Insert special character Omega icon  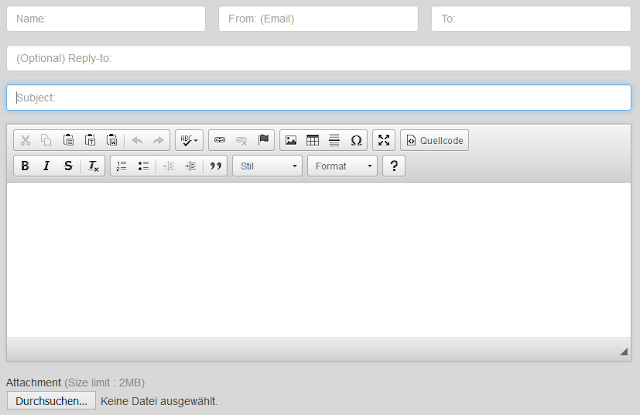[356, 140]
